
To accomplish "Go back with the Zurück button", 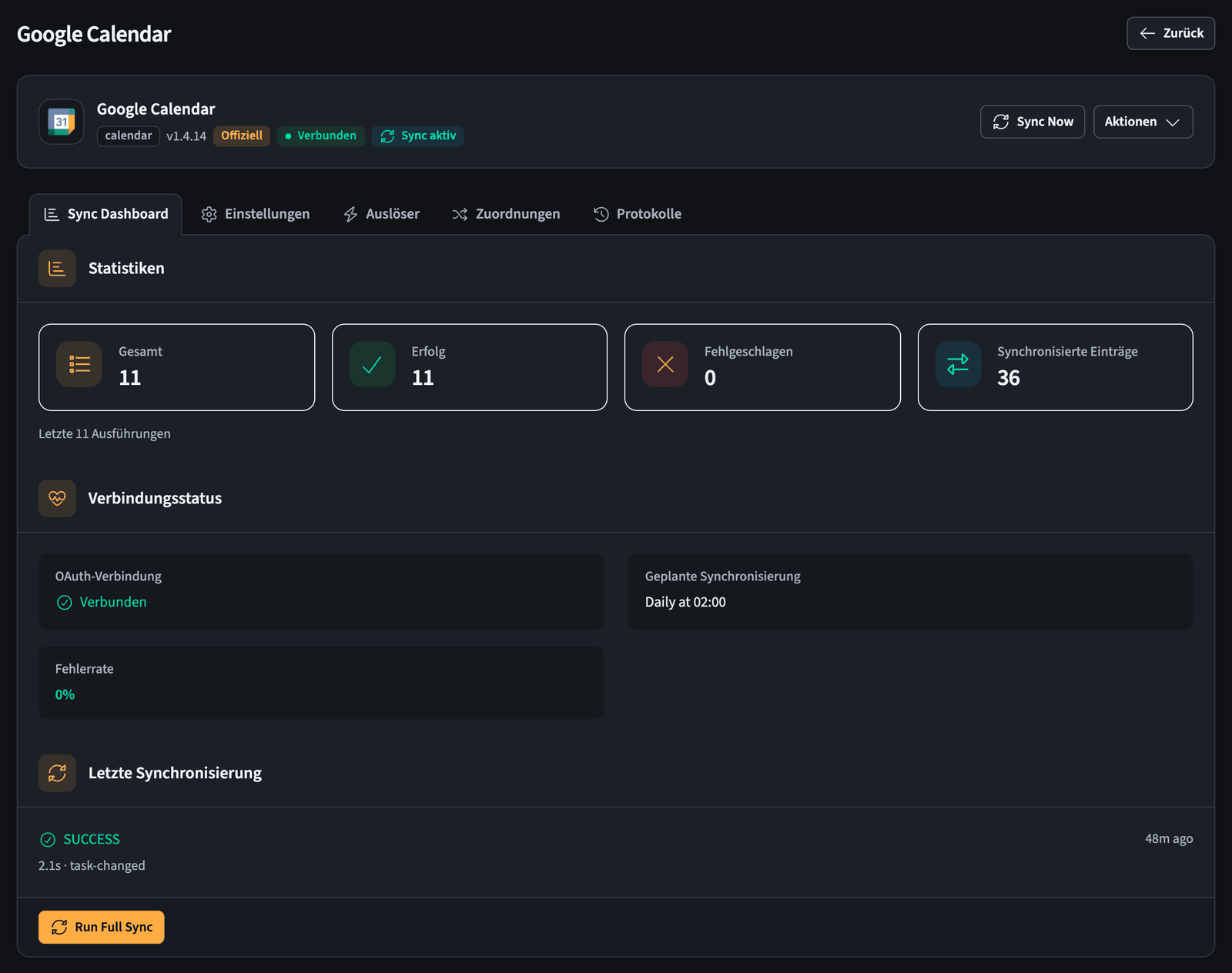I will pyautogui.click(x=1170, y=33).
